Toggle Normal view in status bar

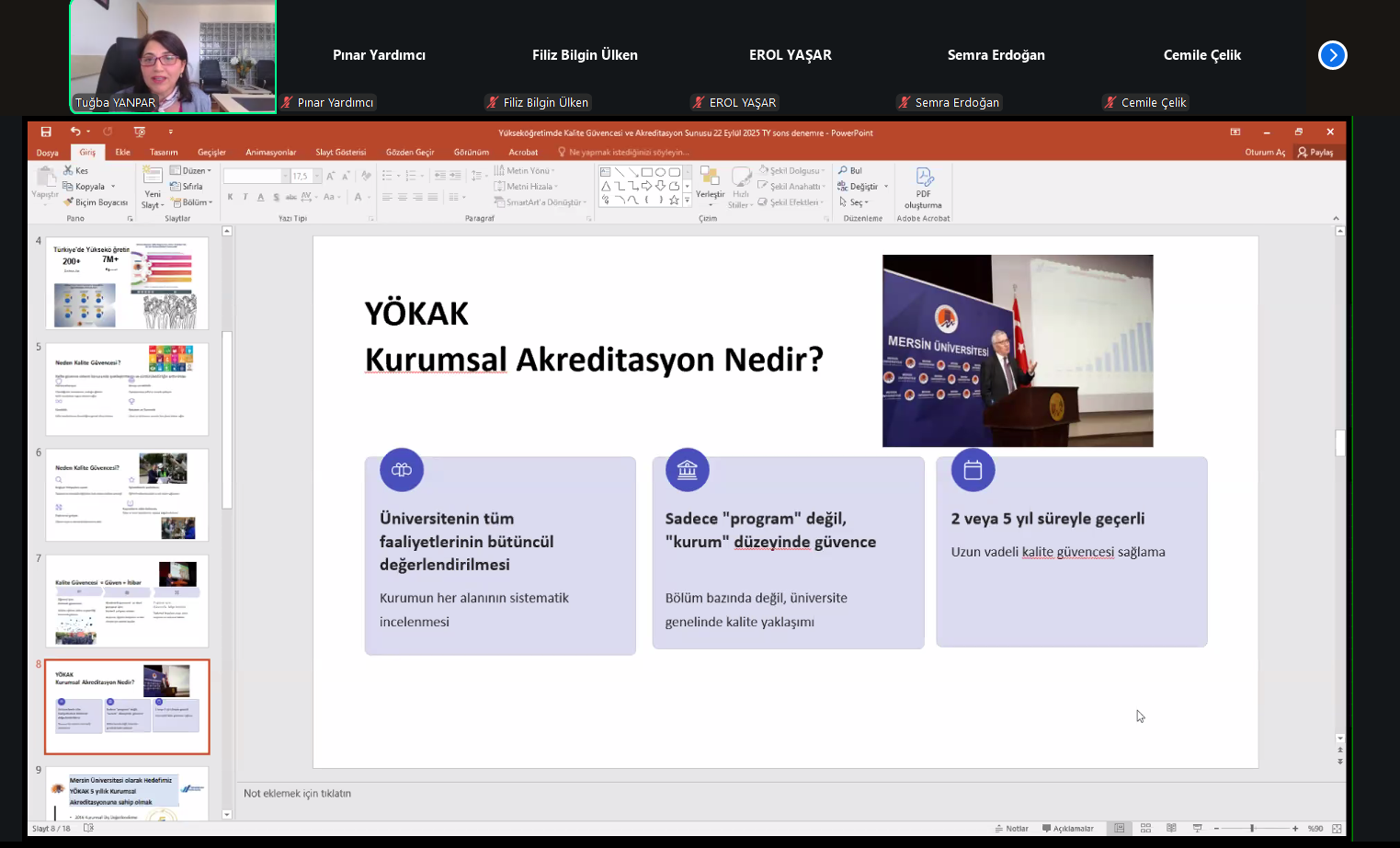click(x=1120, y=829)
